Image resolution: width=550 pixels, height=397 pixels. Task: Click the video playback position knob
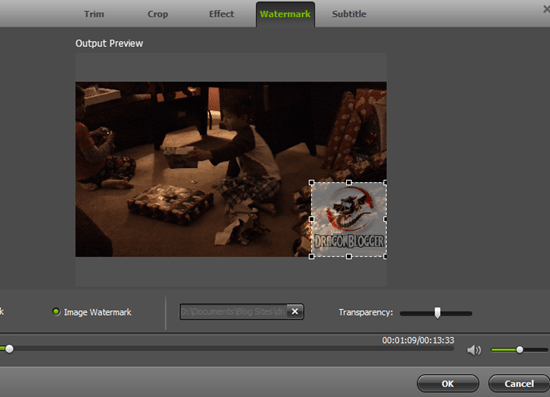[9, 349]
